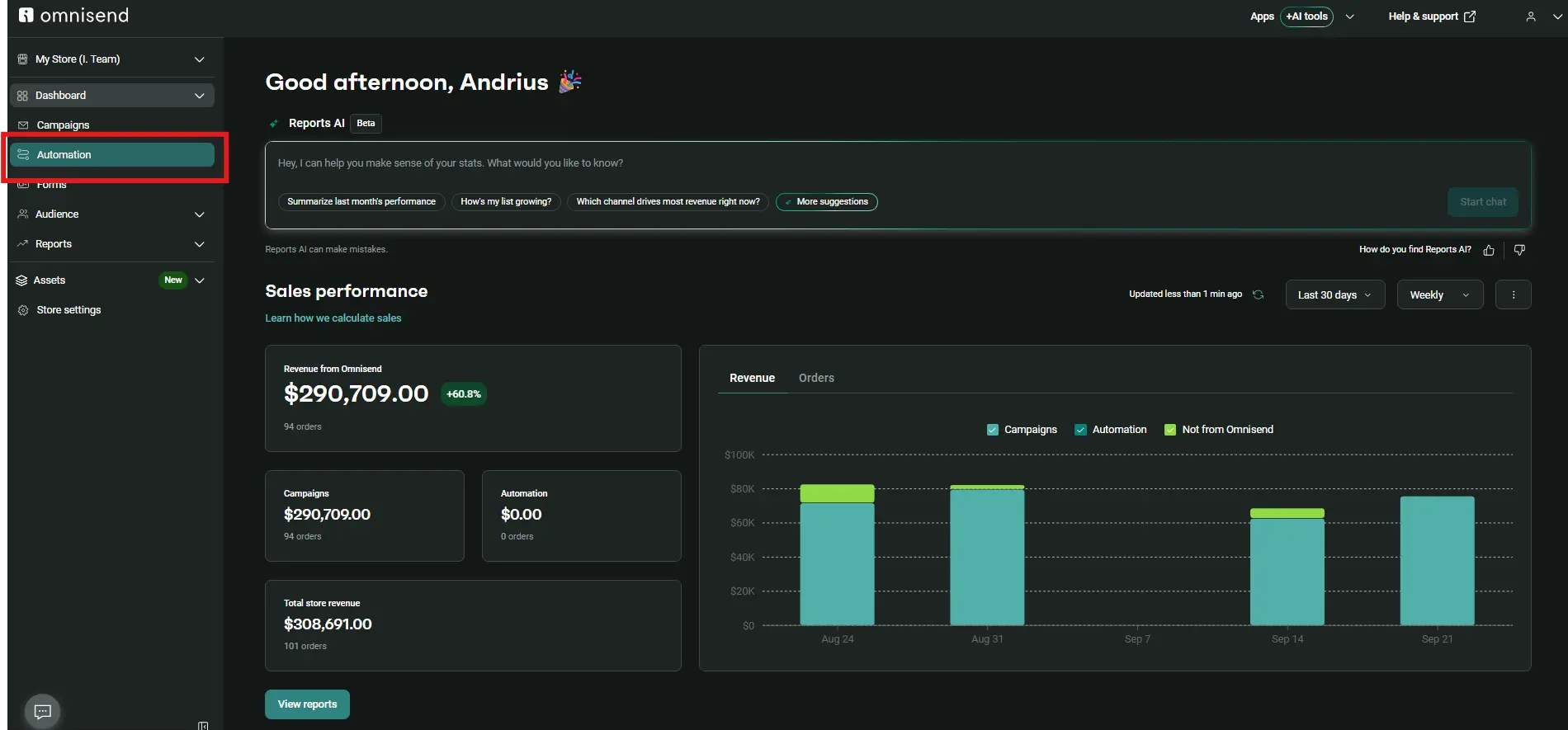Click the Store settings gear icon
1568x730 pixels.
pos(23,310)
